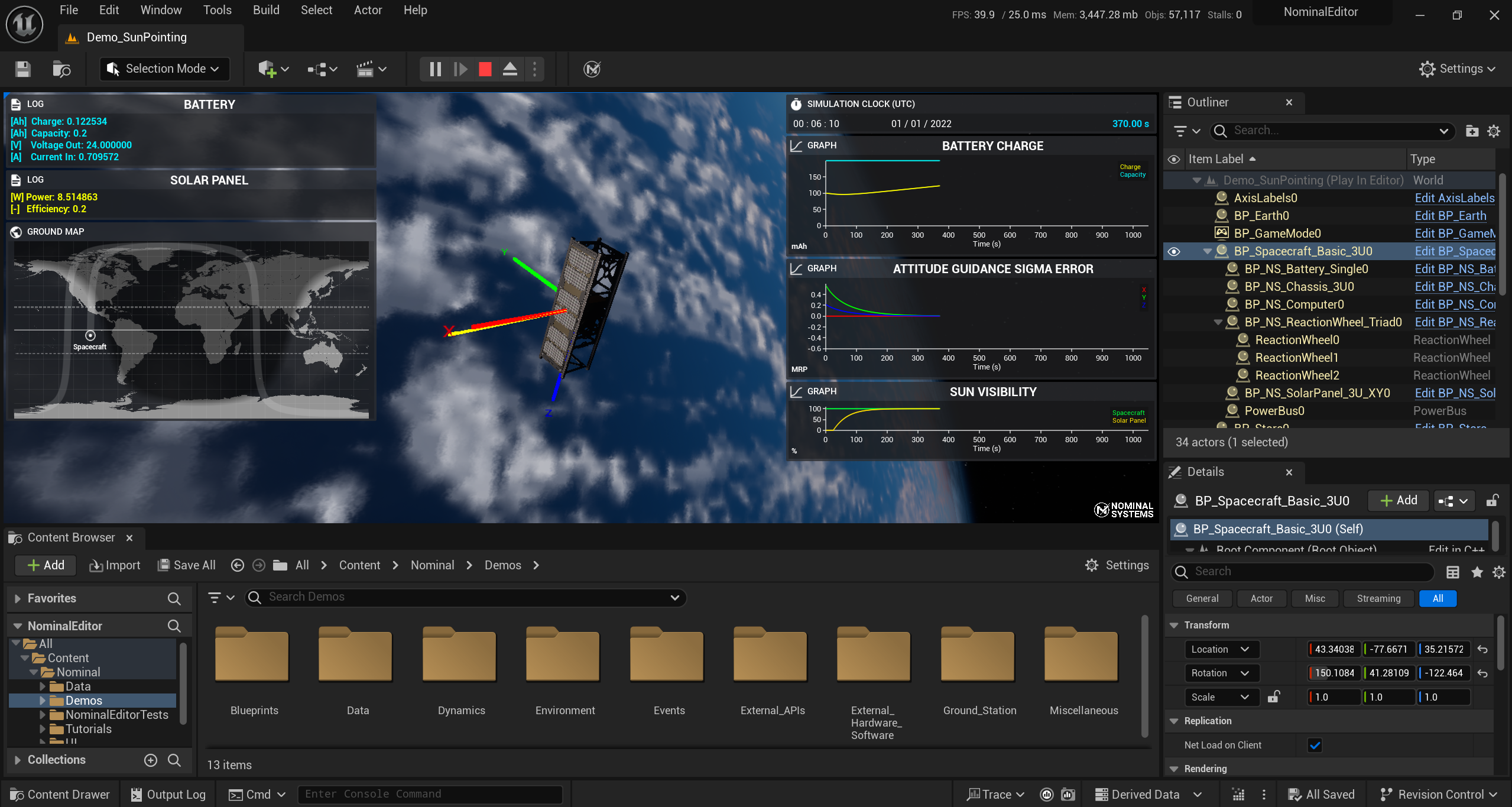The height and width of the screenshot is (807, 1512).
Task: Click Import in Content Browser
Action: click(115, 565)
